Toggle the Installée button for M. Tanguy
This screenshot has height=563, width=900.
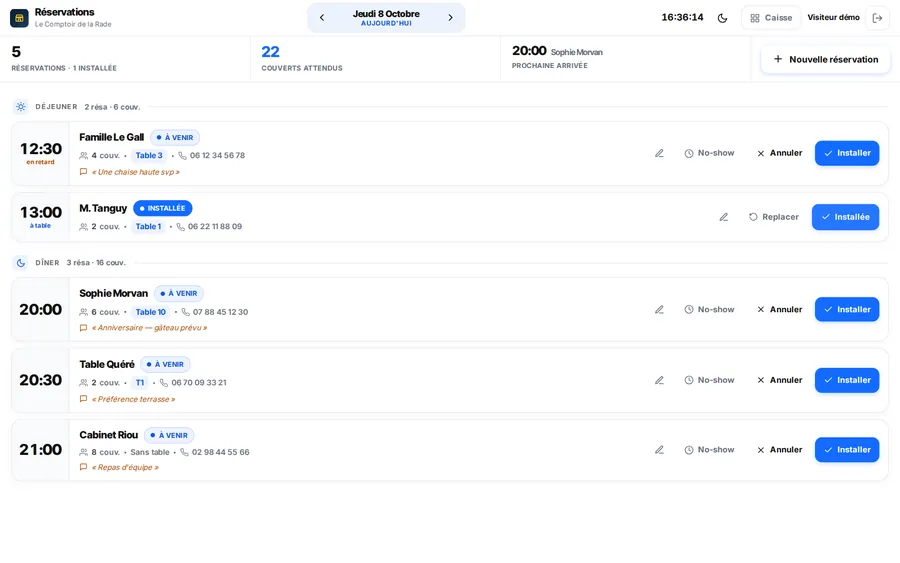[x=845, y=217]
